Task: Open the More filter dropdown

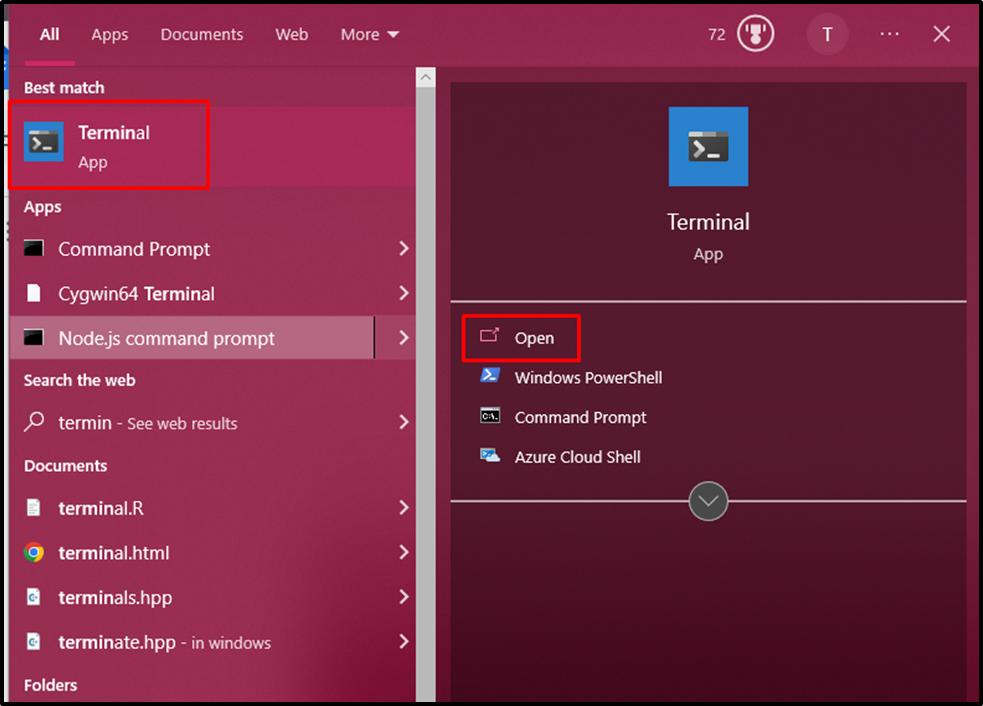Action: [x=369, y=34]
